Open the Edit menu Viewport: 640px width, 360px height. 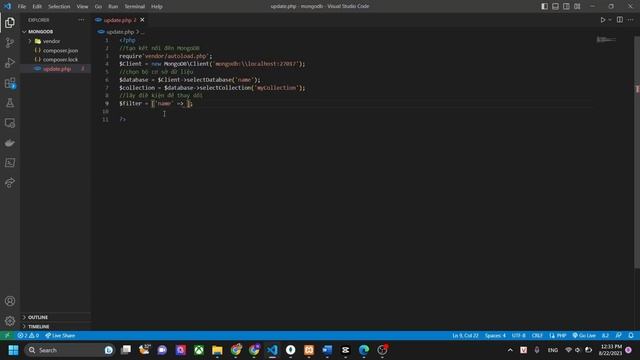(x=37, y=7)
